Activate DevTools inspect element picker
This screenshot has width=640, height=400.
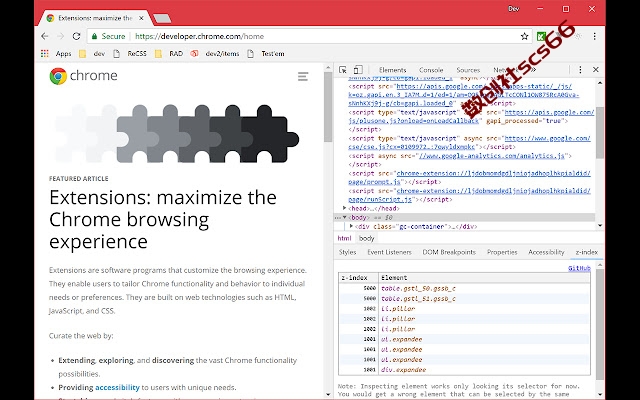click(x=343, y=70)
